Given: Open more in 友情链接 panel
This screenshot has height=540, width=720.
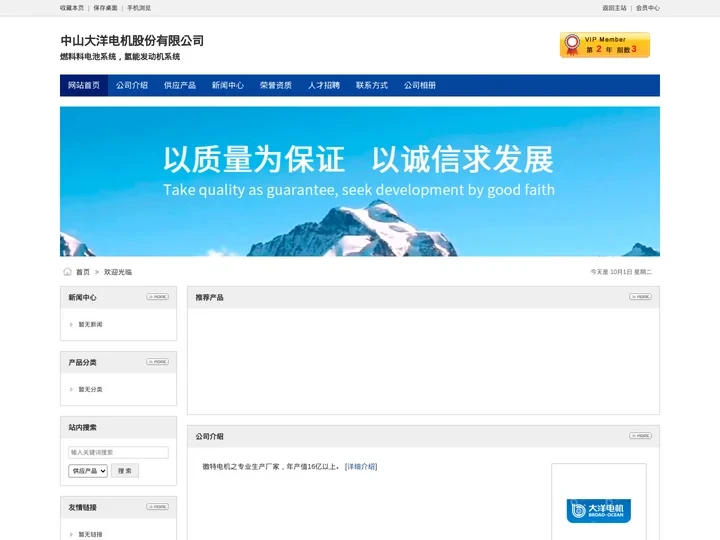Looking at the screenshot, I should point(158,507).
